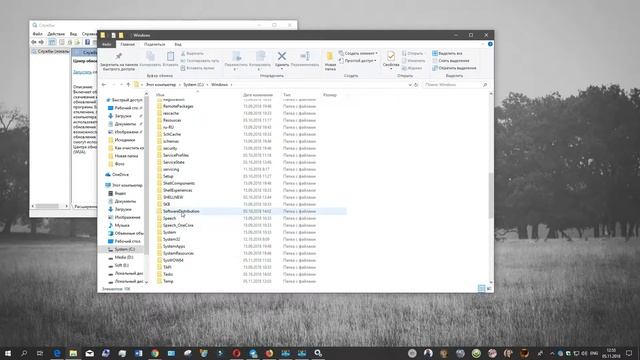
Task: Switch to large icons view in status bar
Action: point(489,289)
